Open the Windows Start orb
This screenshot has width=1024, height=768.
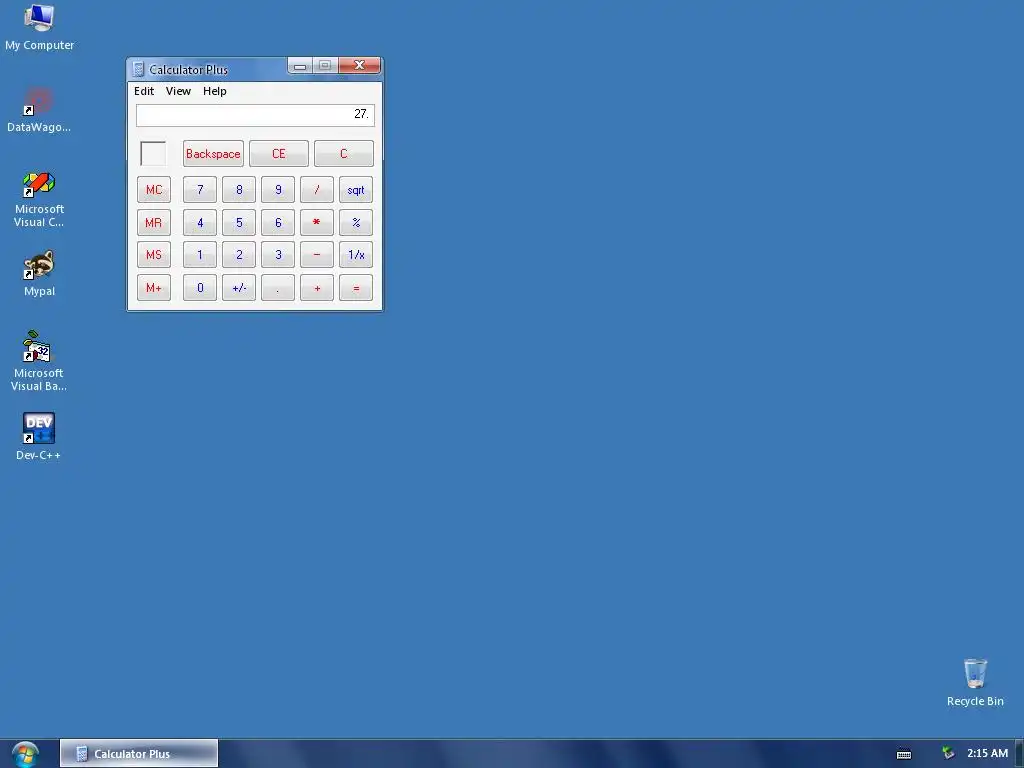[25, 754]
